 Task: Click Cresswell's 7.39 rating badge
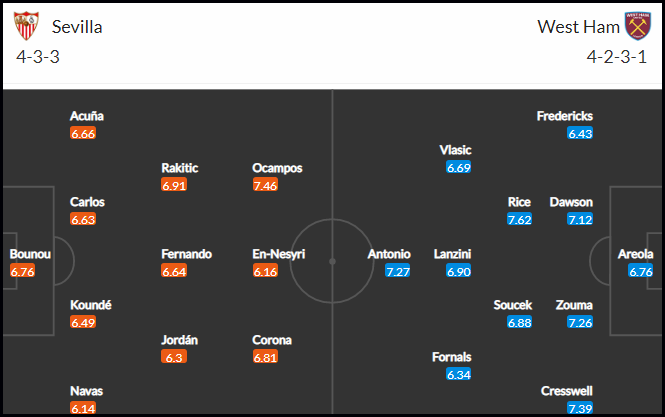click(x=580, y=408)
